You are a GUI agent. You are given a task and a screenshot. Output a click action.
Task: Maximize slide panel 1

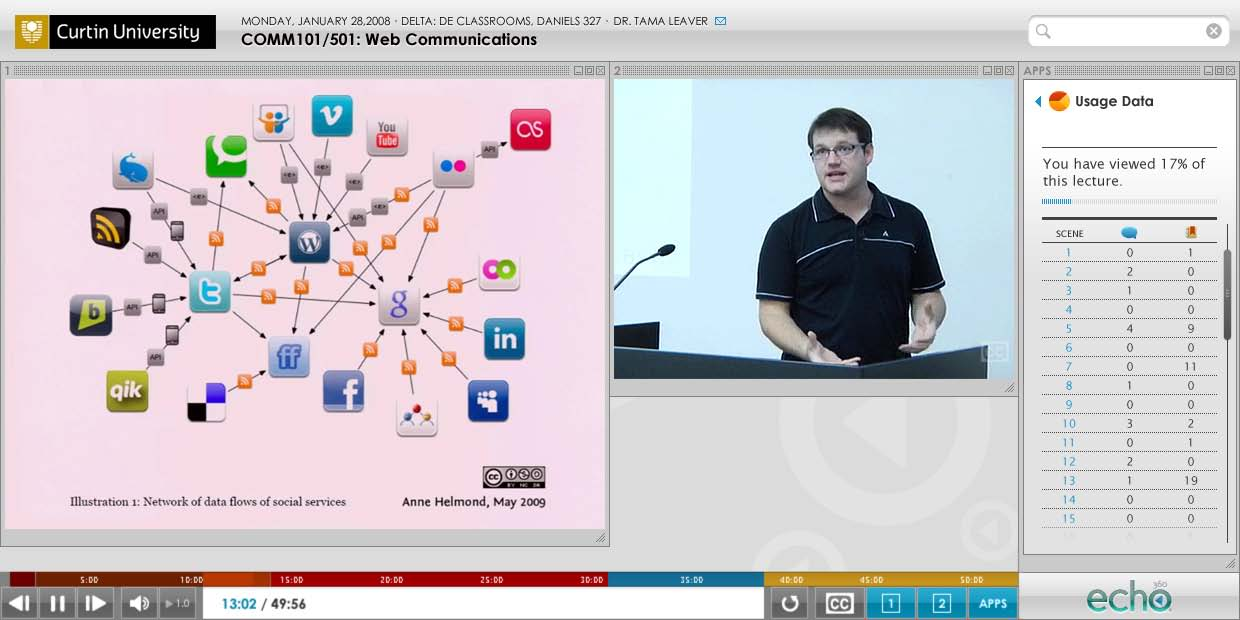pos(588,71)
